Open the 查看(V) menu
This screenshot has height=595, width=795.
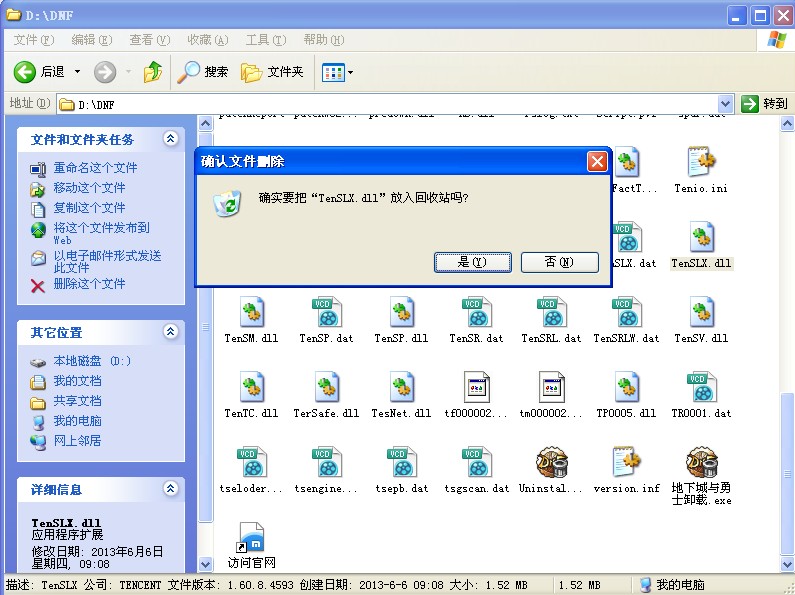(149, 40)
